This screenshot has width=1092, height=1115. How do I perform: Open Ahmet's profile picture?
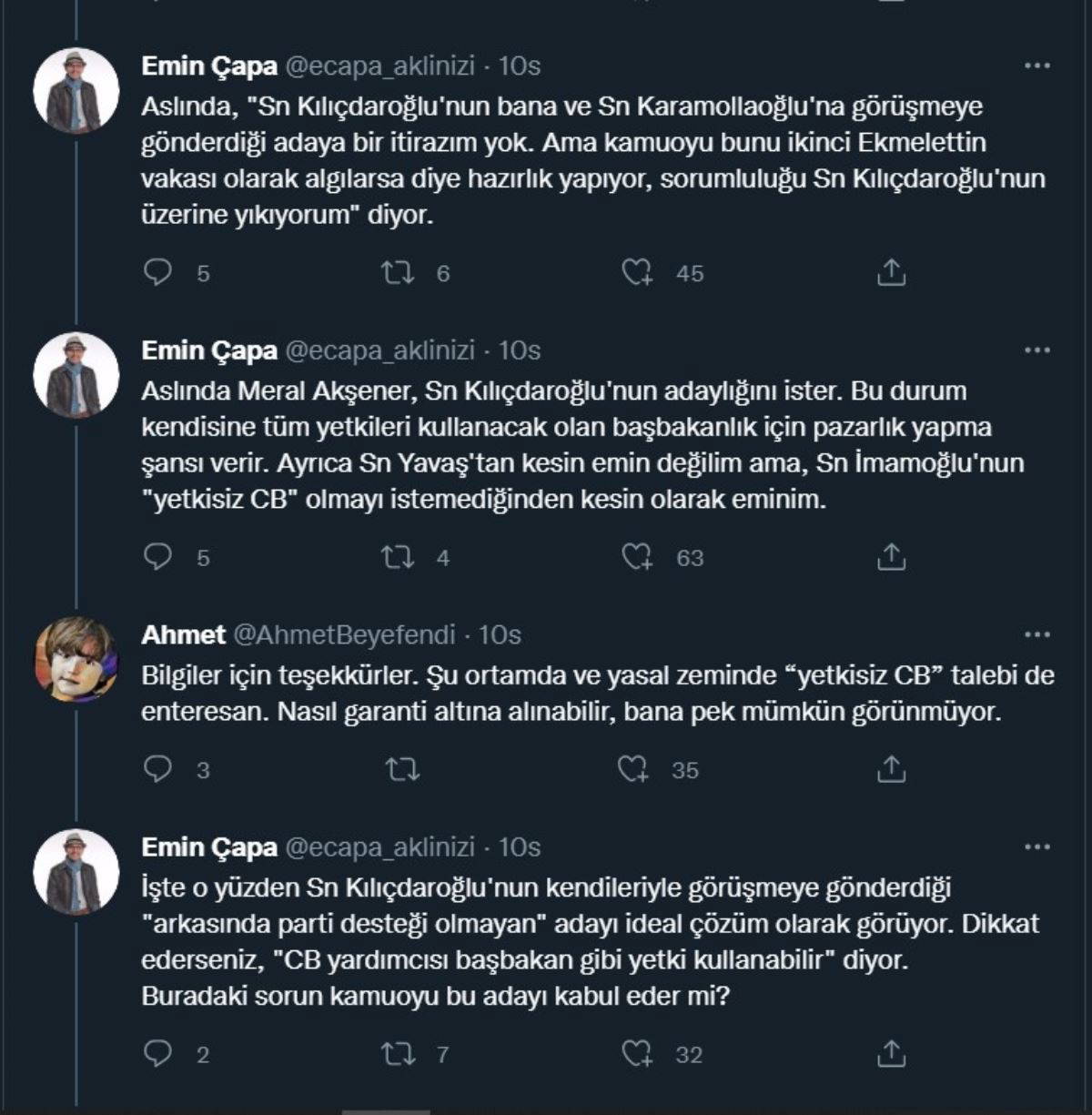tap(76, 659)
